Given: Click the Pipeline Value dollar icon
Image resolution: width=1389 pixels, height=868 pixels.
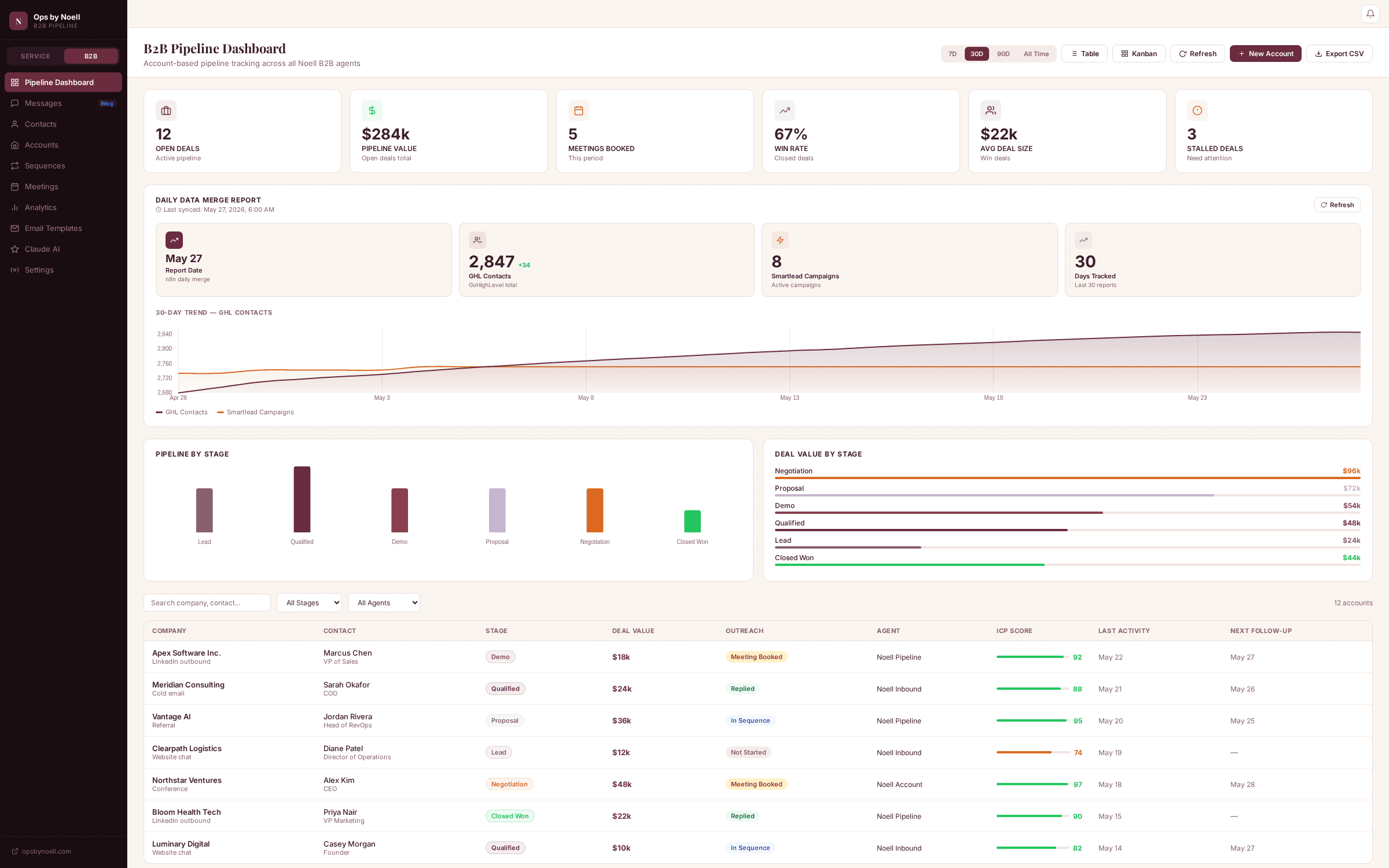Looking at the screenshot, I should click(x=372, y=111).
